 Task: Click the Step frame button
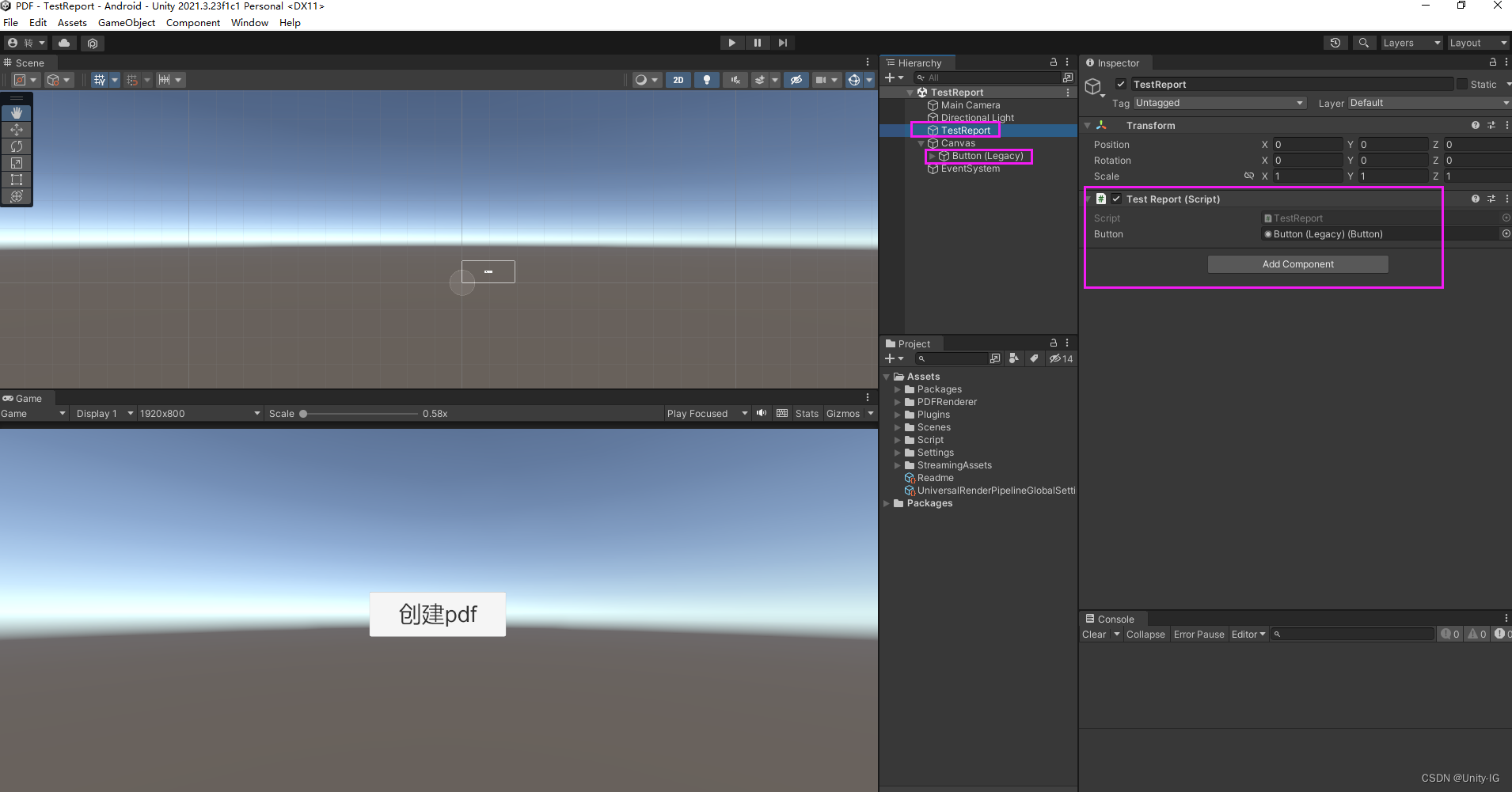[782, 43]
